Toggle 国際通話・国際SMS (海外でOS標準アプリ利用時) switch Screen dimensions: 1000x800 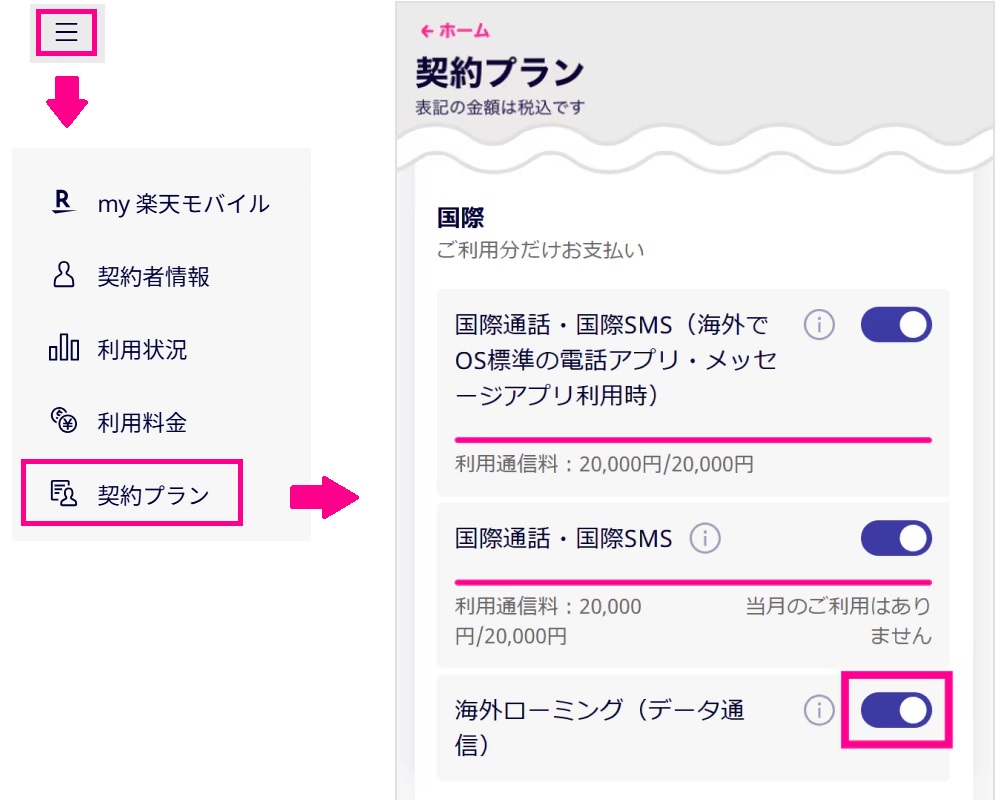(x=896, y=325)
